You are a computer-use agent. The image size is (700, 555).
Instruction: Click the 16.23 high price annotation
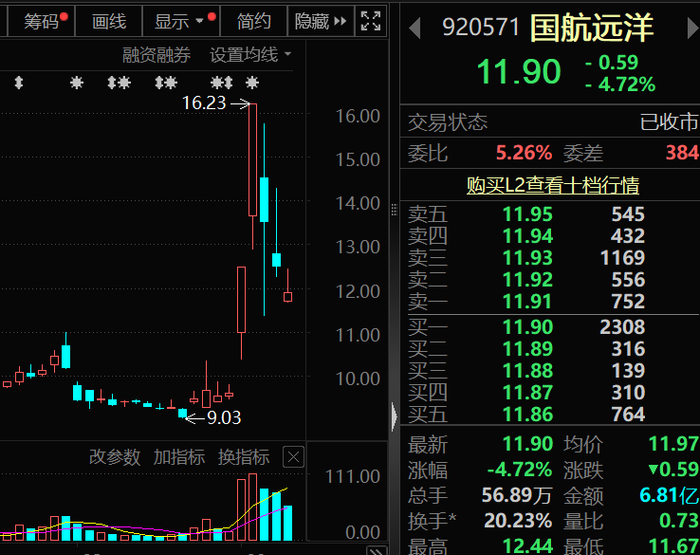tap(204, 103)
